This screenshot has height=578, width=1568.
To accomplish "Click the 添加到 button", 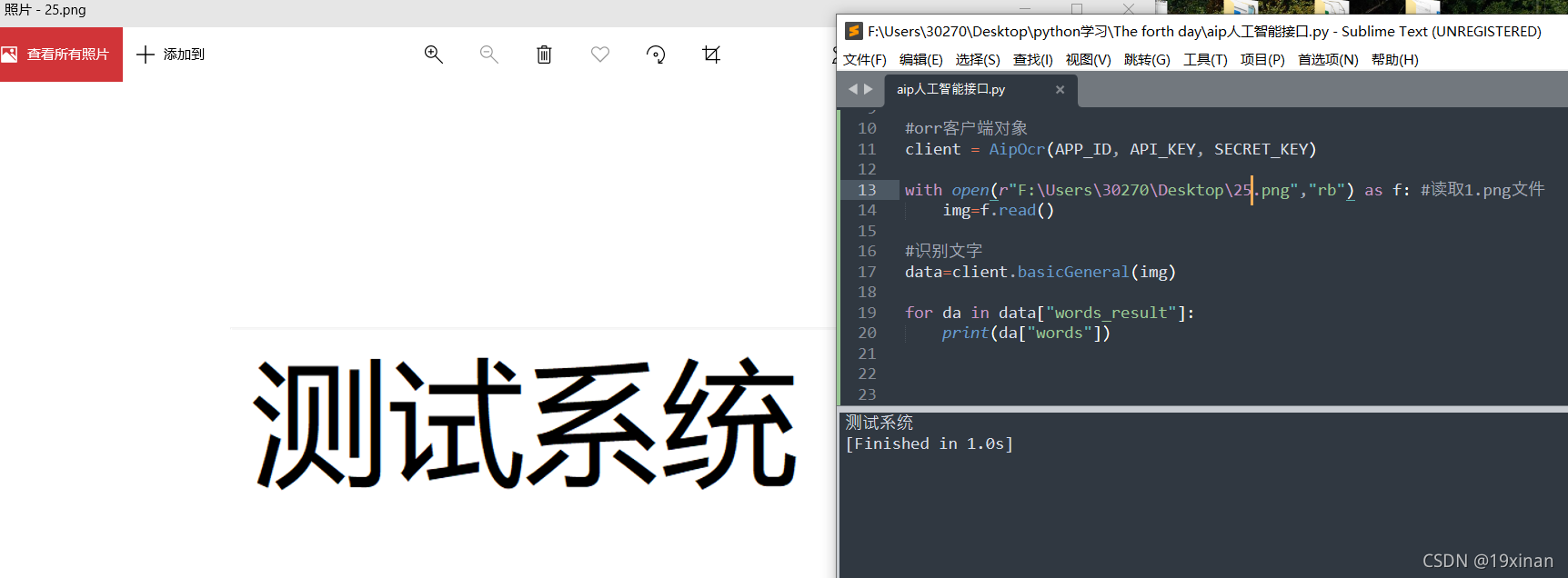I will tap(171, 55).
